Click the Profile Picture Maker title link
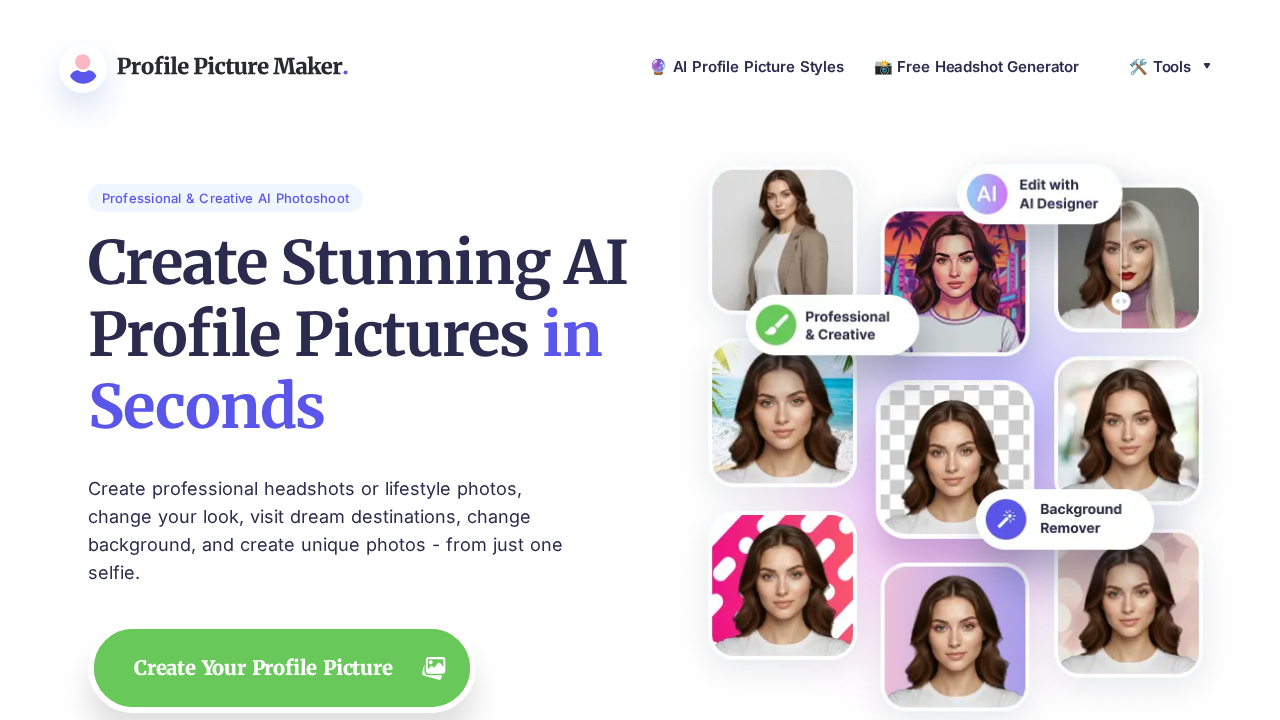Screen dimensions: 1280x720 click(232, 67)
